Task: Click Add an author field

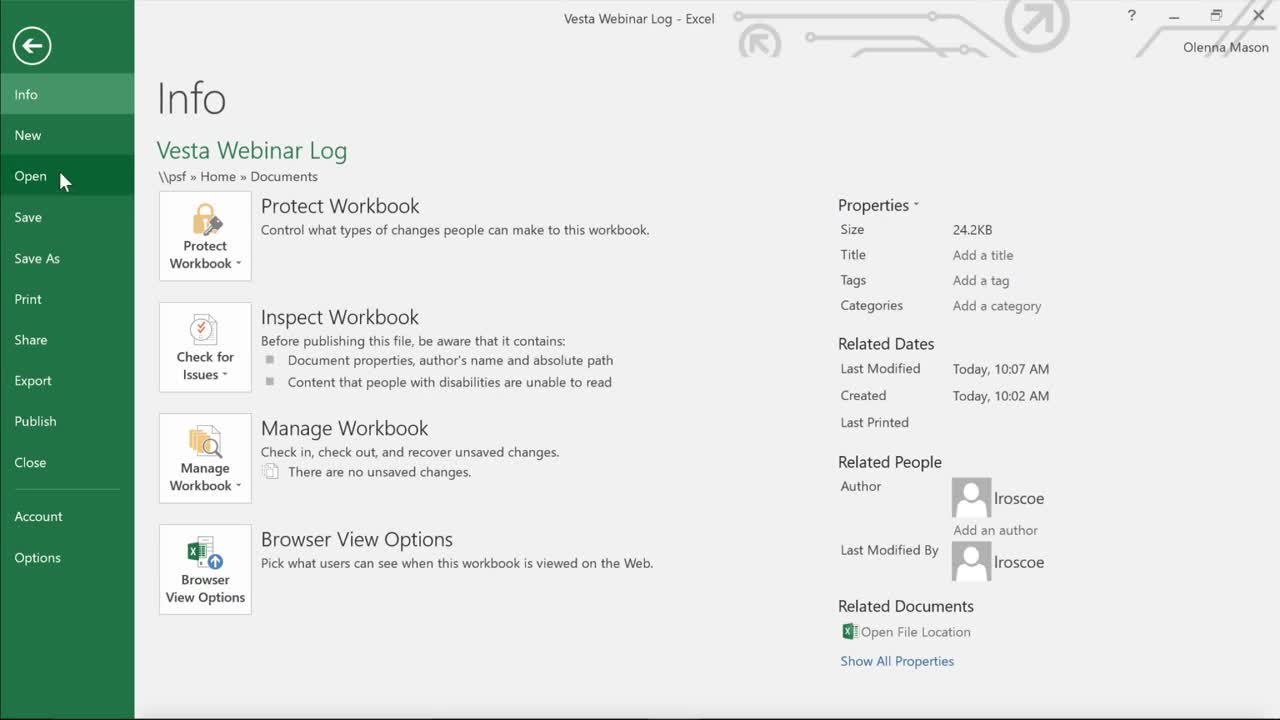Action: point(995,530)
